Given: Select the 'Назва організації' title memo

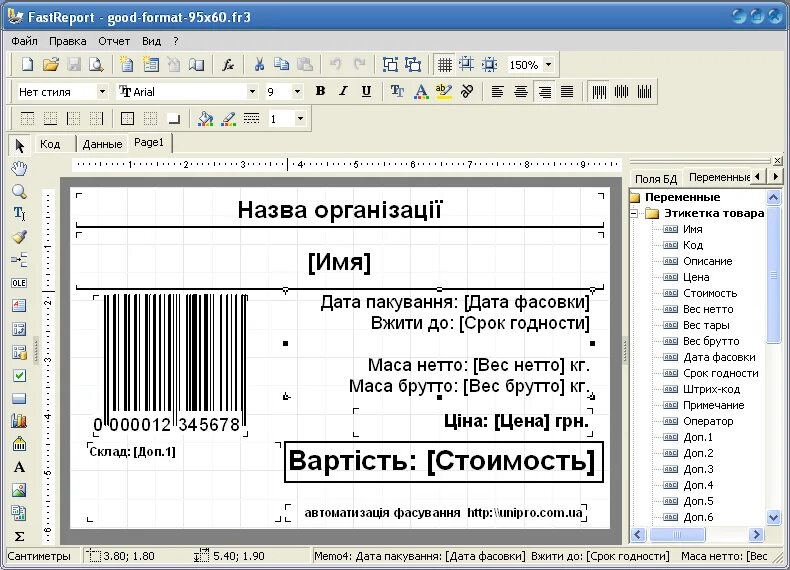Looking at the screenshot, I should tap(340, 210).
